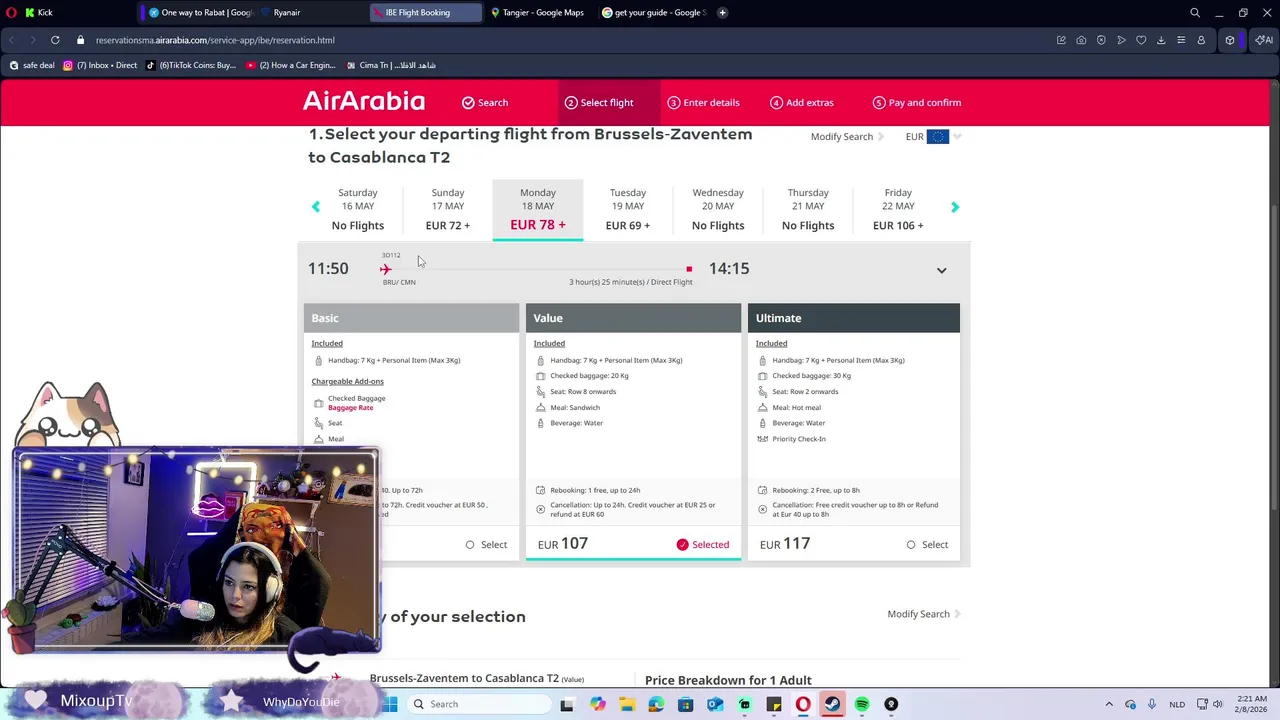The height and width of the screenshot is (720, 1280).
Task: Open Microsoft Edge from the taskbar
Action: (656, 704)
